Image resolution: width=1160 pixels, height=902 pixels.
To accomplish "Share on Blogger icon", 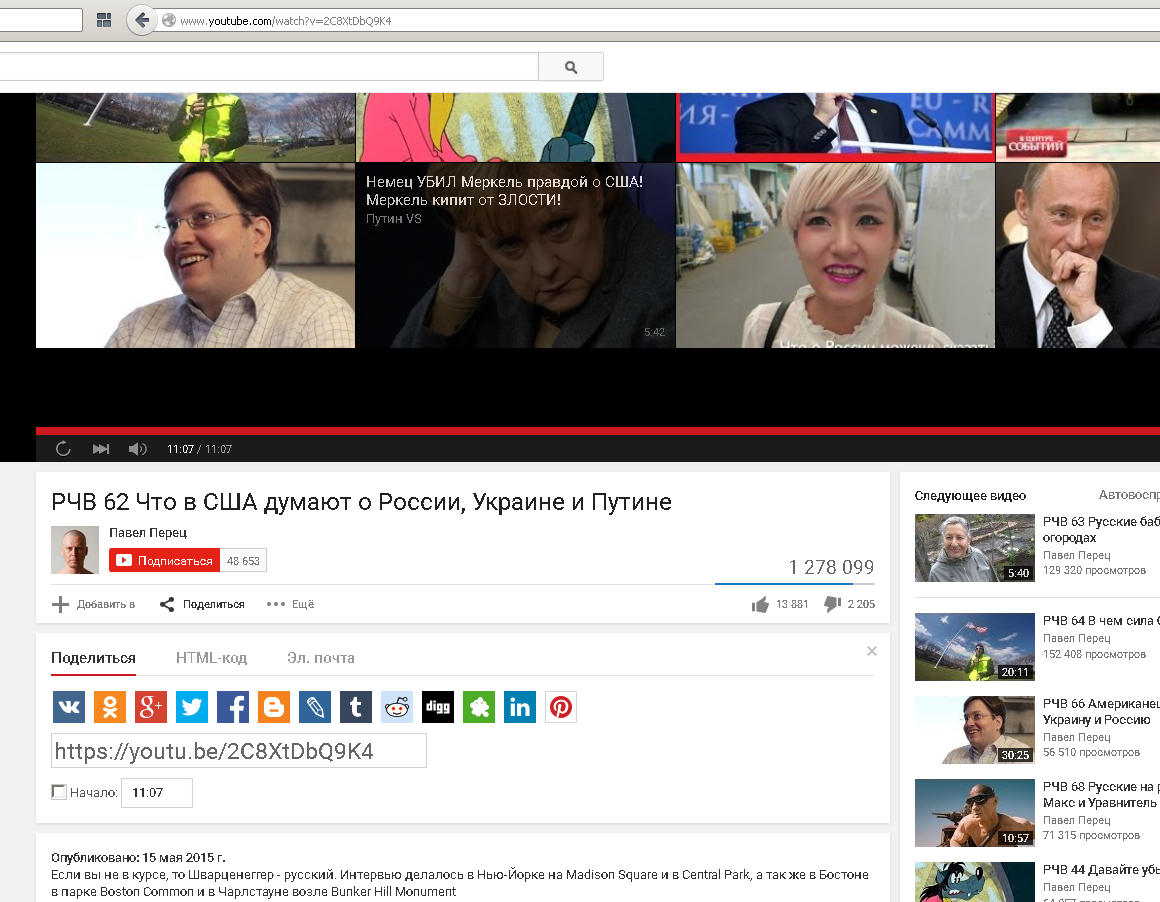I will coord(274,707).
